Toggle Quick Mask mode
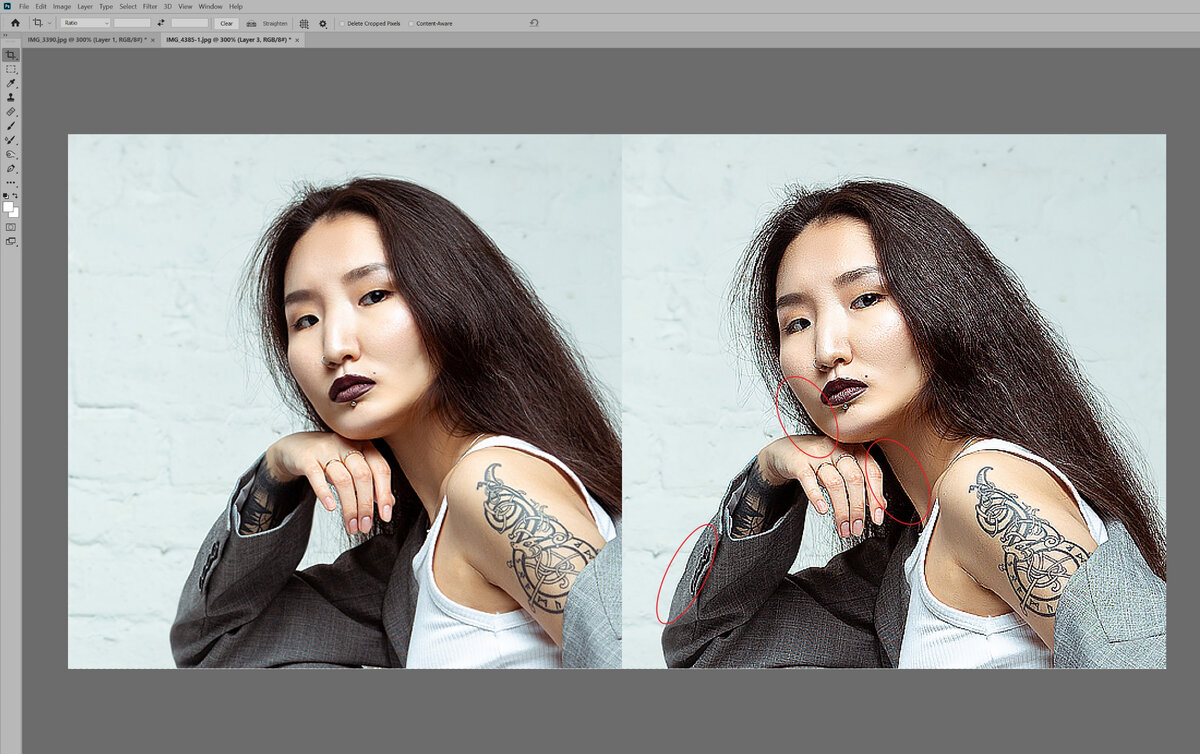This screenshot has width=1200, height=754. click(11, 227)
